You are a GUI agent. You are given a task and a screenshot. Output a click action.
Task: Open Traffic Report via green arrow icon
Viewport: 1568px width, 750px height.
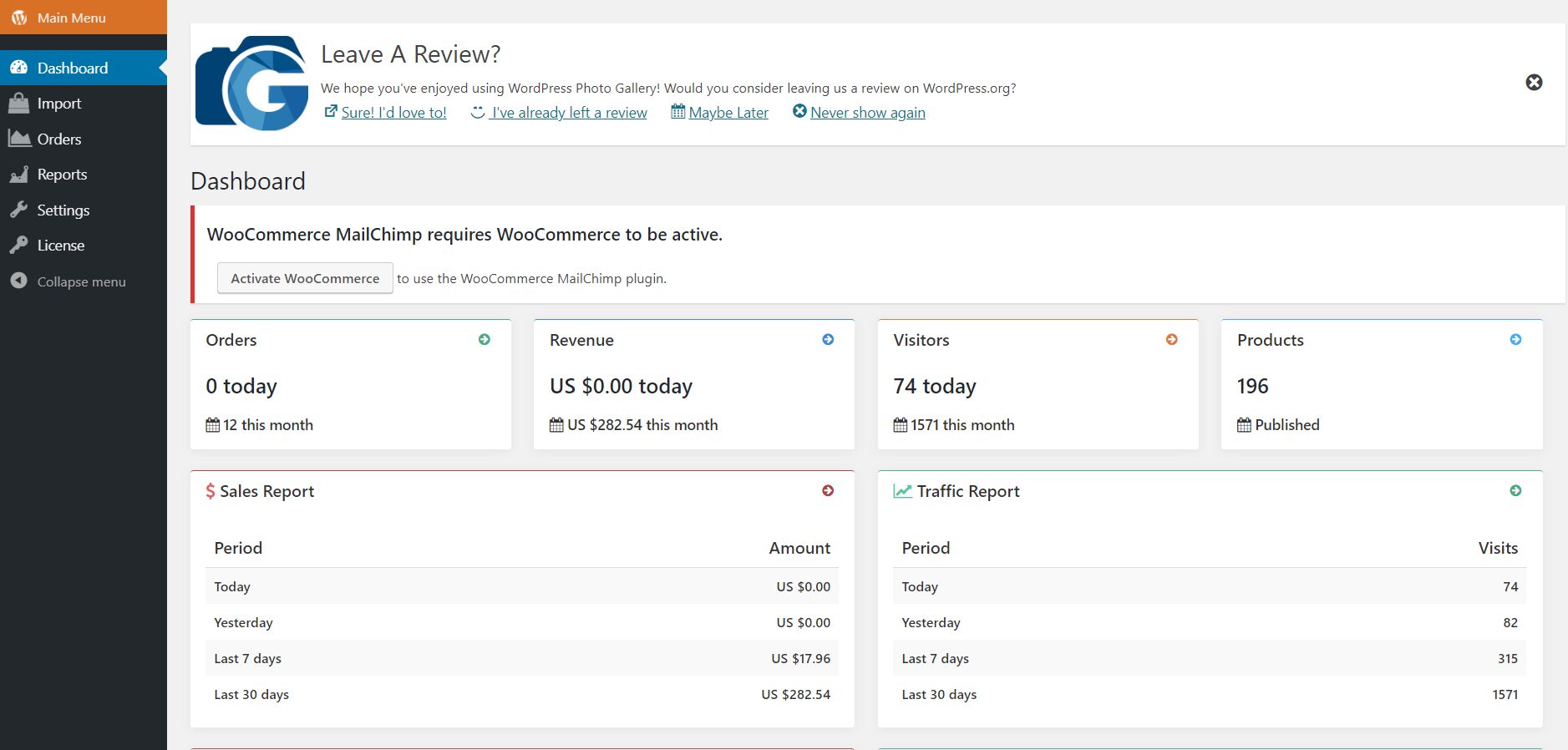click(1515, 491)
